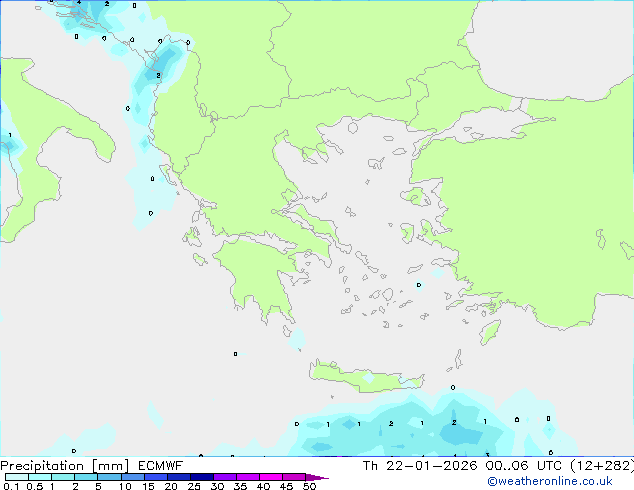Image resolution: width=634 pixels, height=490 pixels.
Task: Pick the 1–2 mm legend swatch
Action: click(63, 477)
